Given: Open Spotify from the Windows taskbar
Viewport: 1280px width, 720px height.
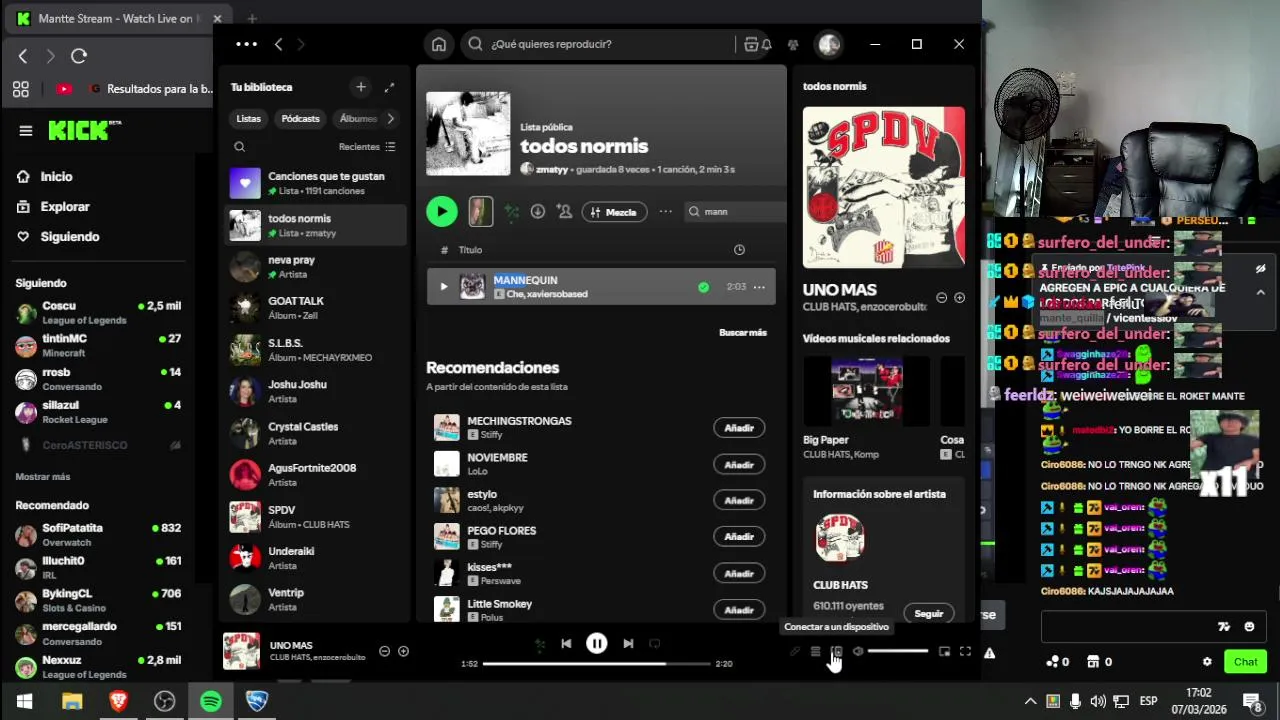Looking at the screenshot, I should point(211,701).
